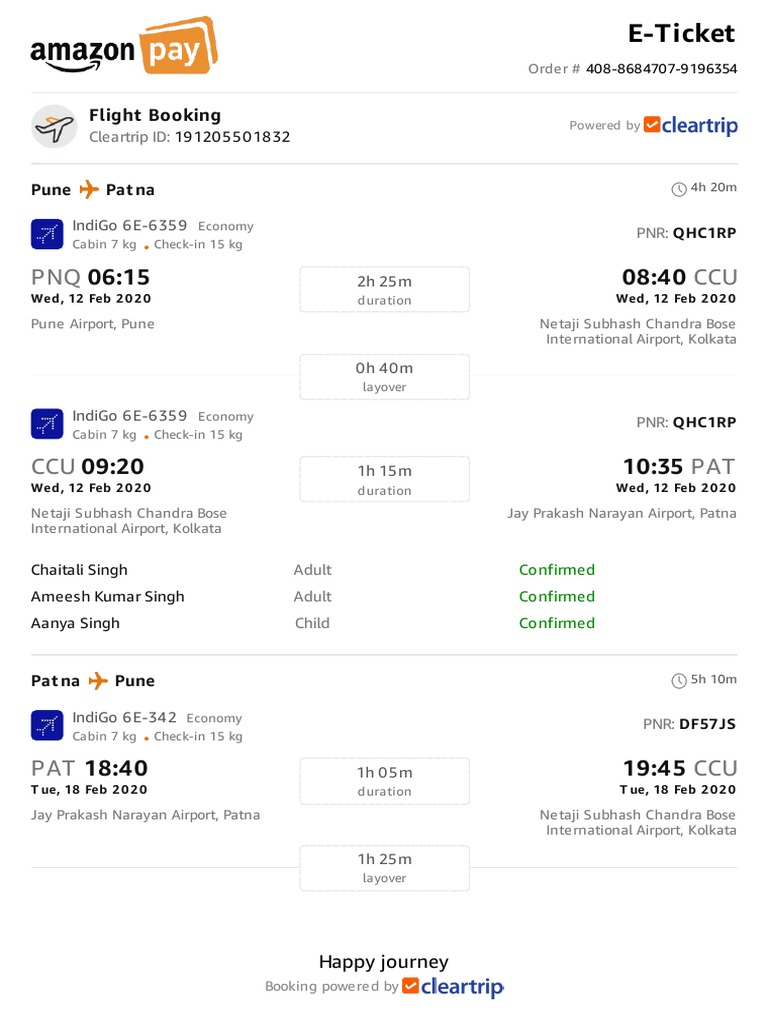Click the clock icon beside 4h 20m
Viewport: 768px width, 1024px height.
click(x=679, y=188)
